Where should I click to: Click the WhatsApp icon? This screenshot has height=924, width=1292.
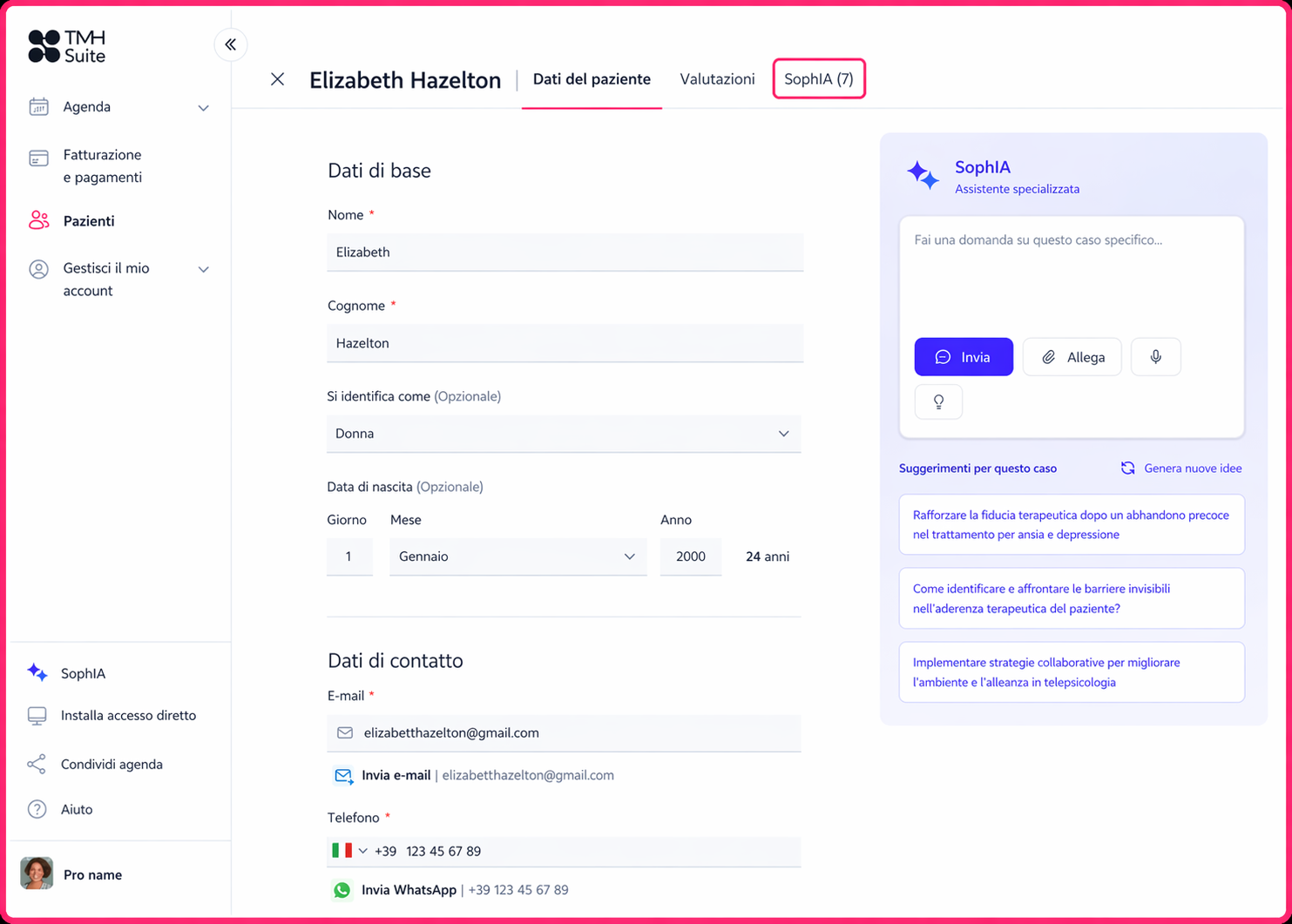coord(342,890)
